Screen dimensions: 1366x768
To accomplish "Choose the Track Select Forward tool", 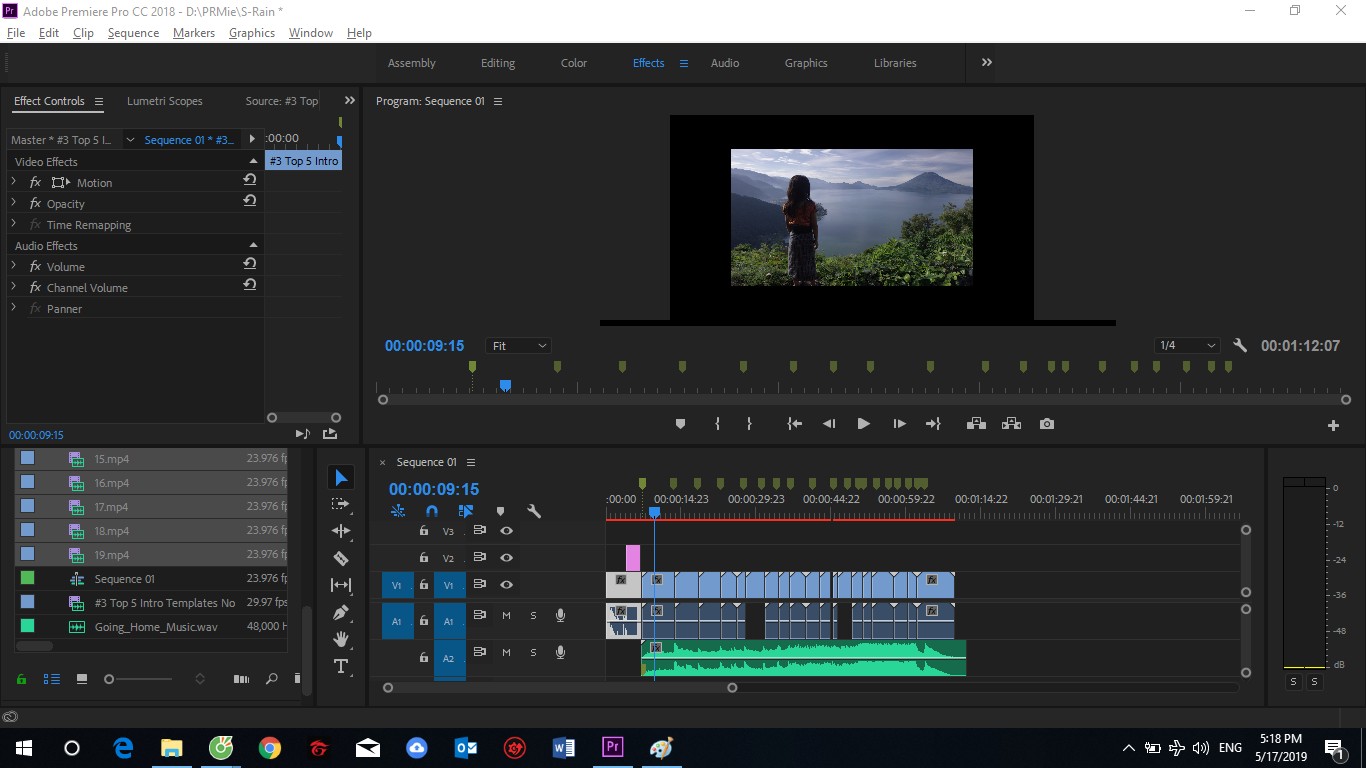I will point(341,504).
